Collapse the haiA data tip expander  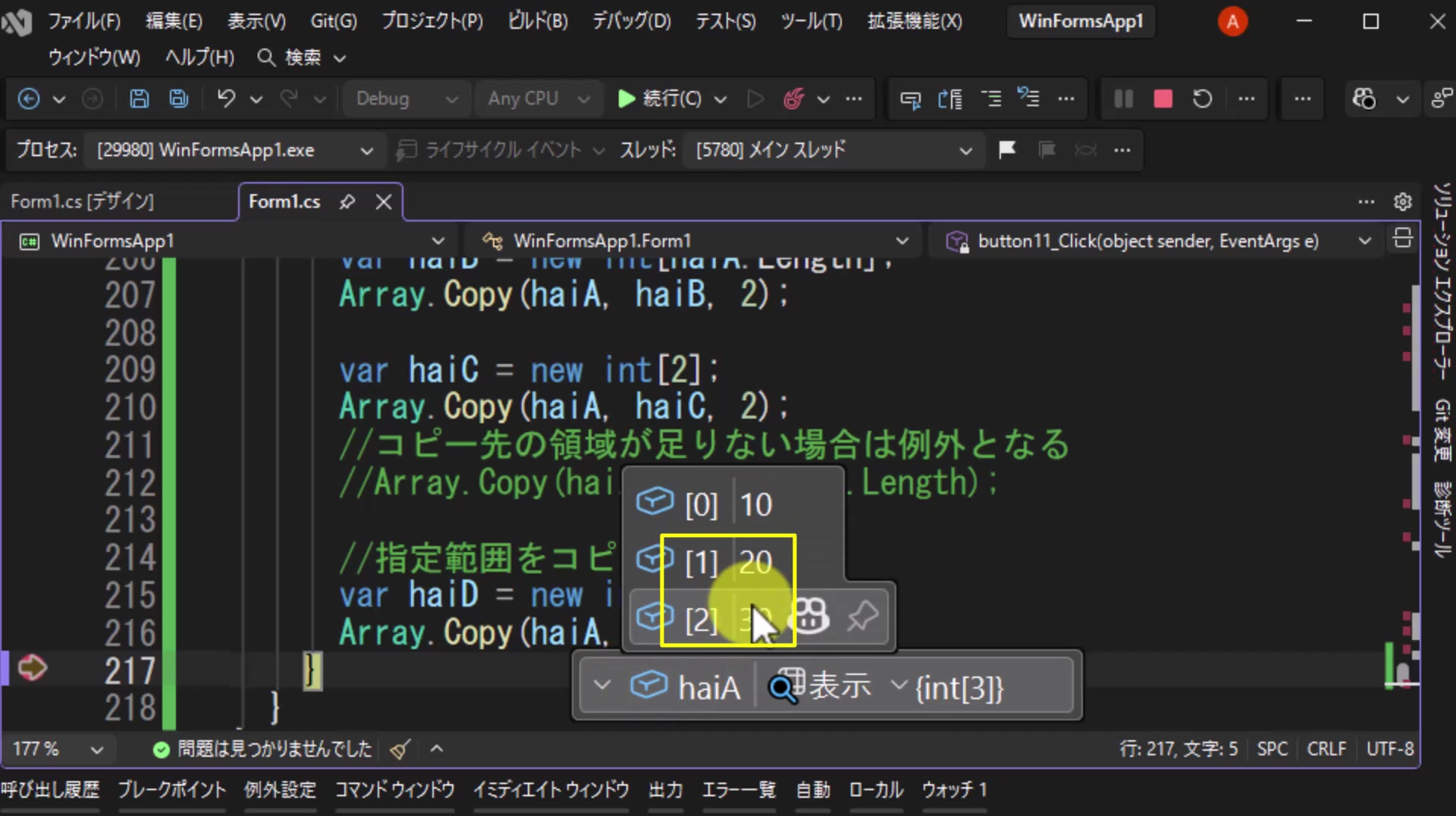tap(602, 686)
